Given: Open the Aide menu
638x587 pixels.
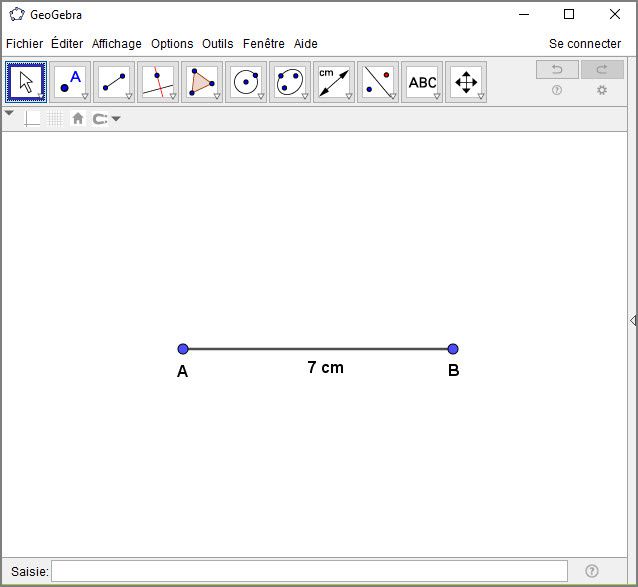Looking at the screenshot, I should (x=306, y=44).
